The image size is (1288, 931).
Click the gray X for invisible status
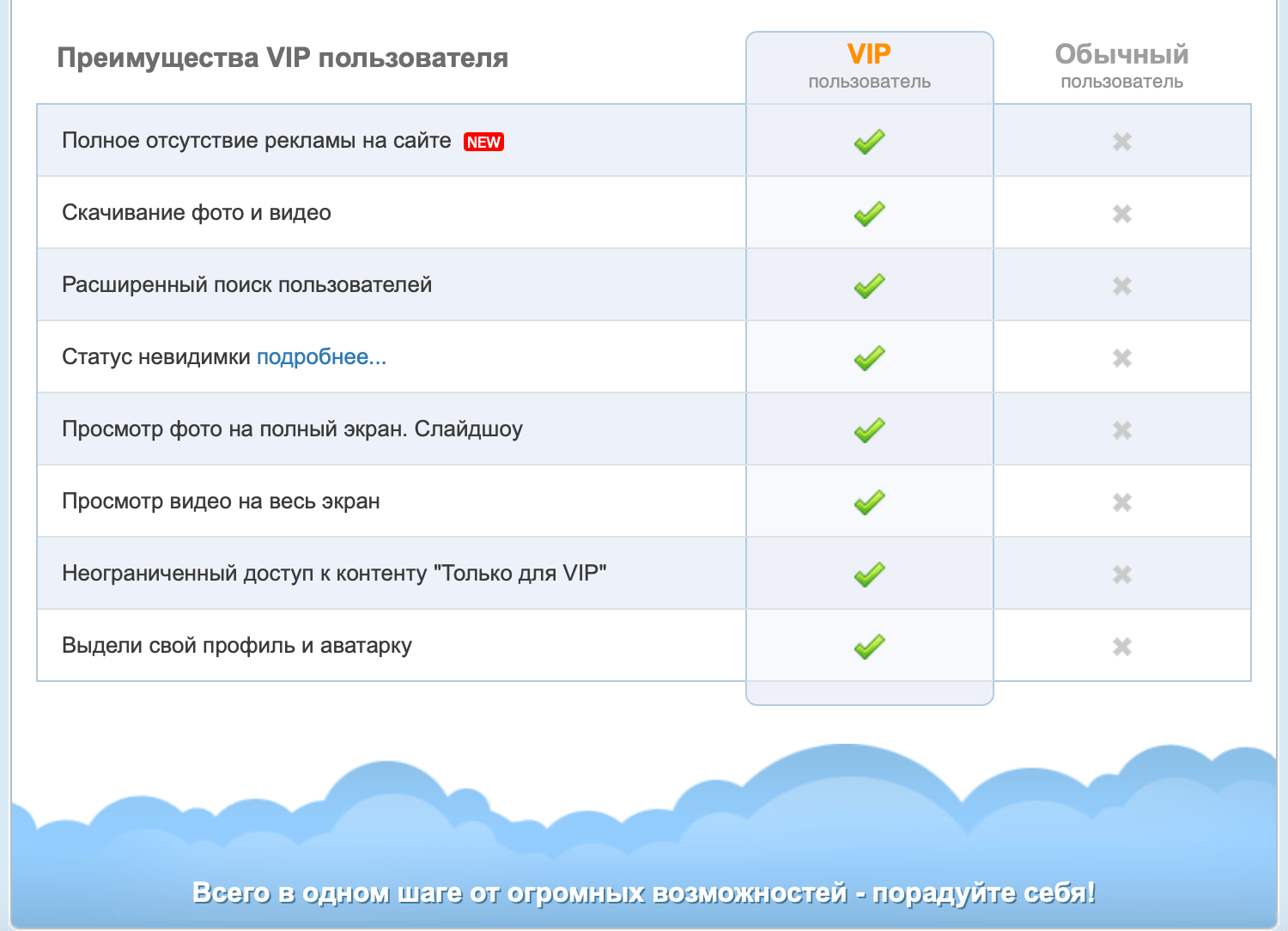point(1121,358)
